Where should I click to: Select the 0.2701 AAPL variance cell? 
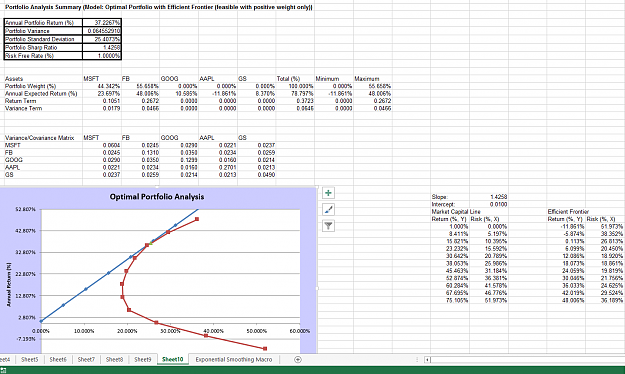point(218,167)
